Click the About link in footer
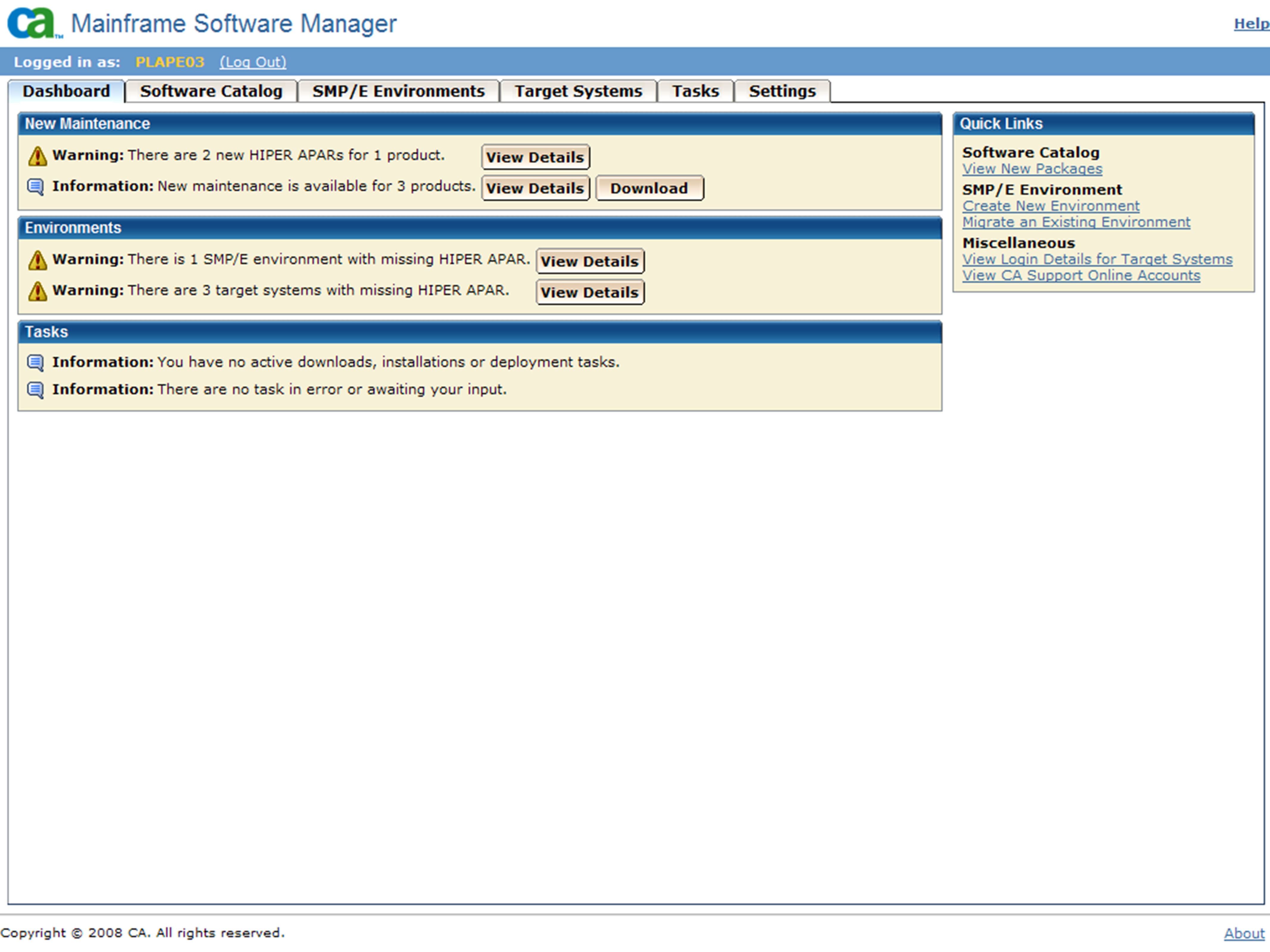Image resolution: width=1270 pixels, height=952 pixels. (x=1243, y=934)
